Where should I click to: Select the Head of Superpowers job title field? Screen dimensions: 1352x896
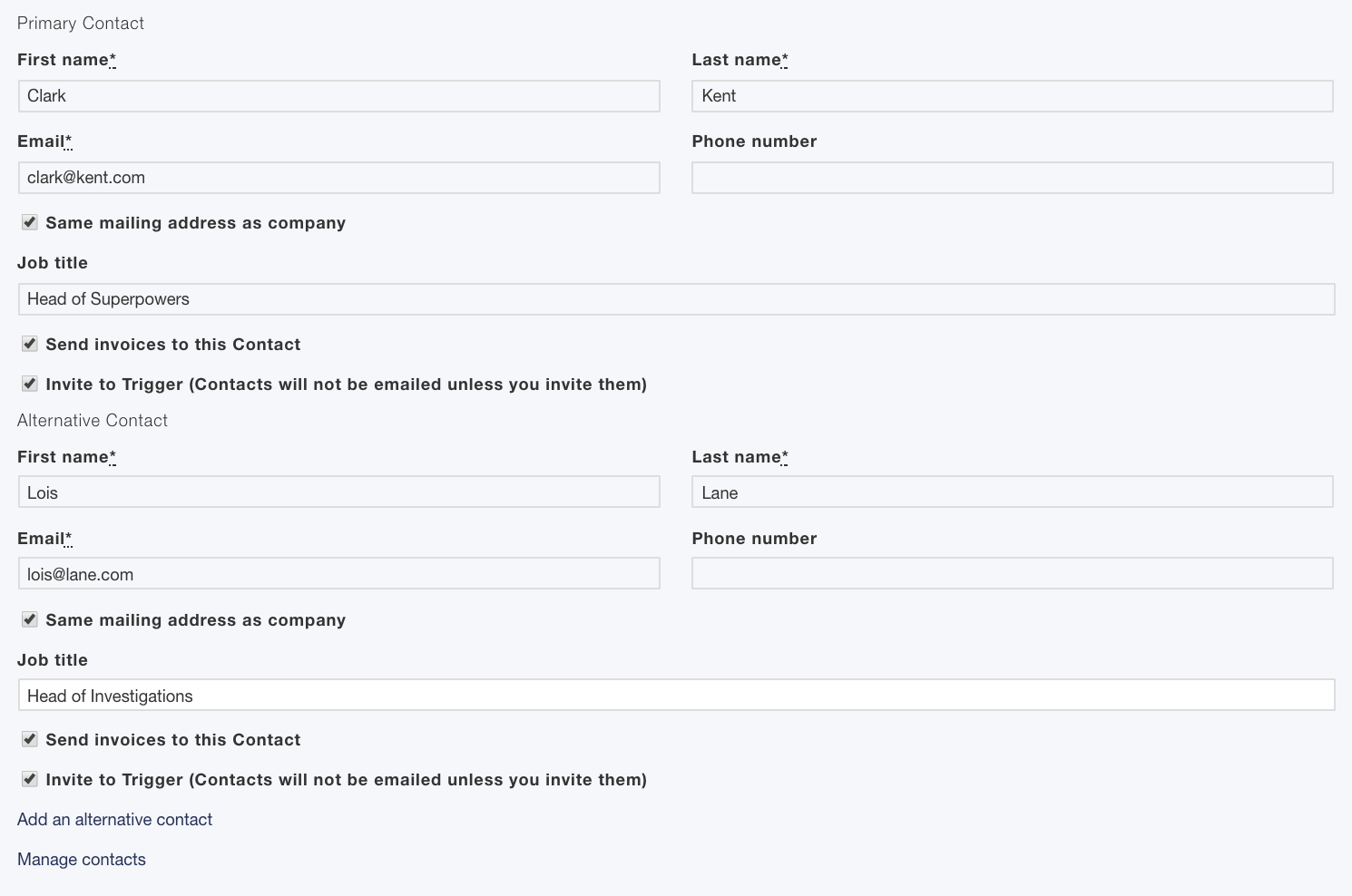click(676, 299)
